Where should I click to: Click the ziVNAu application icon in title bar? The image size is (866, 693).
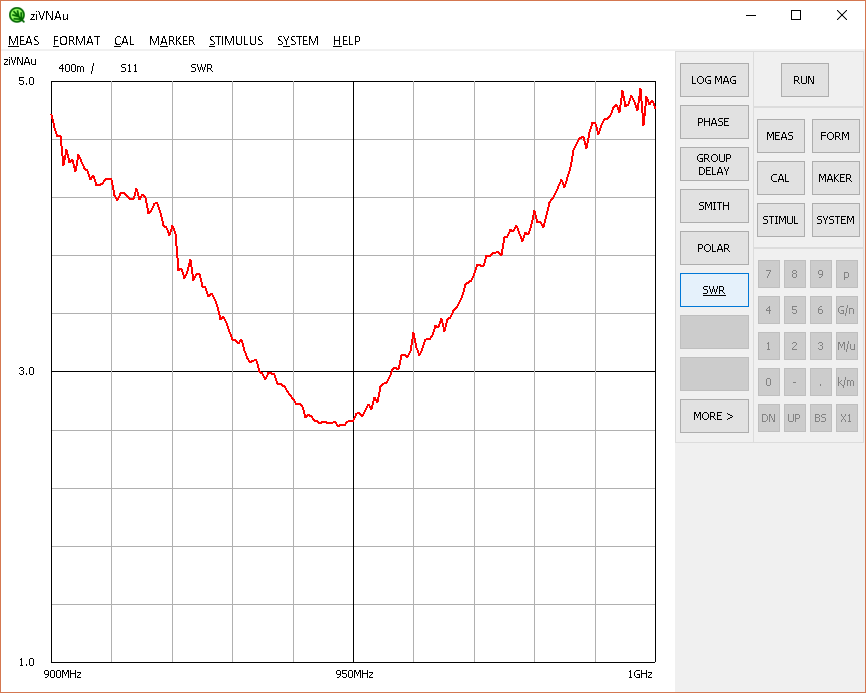17,15
